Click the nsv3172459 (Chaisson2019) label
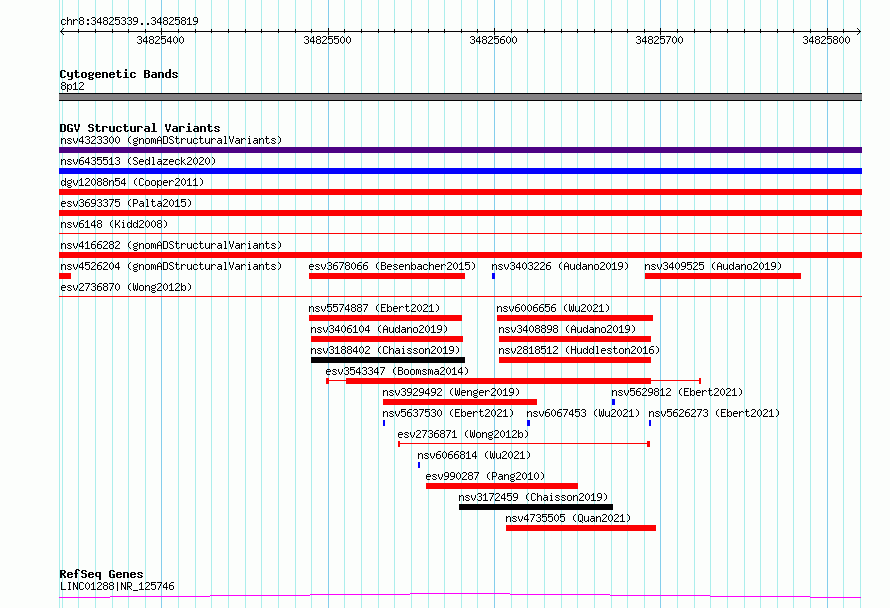The image size is (890, 608). coord(534,497)
